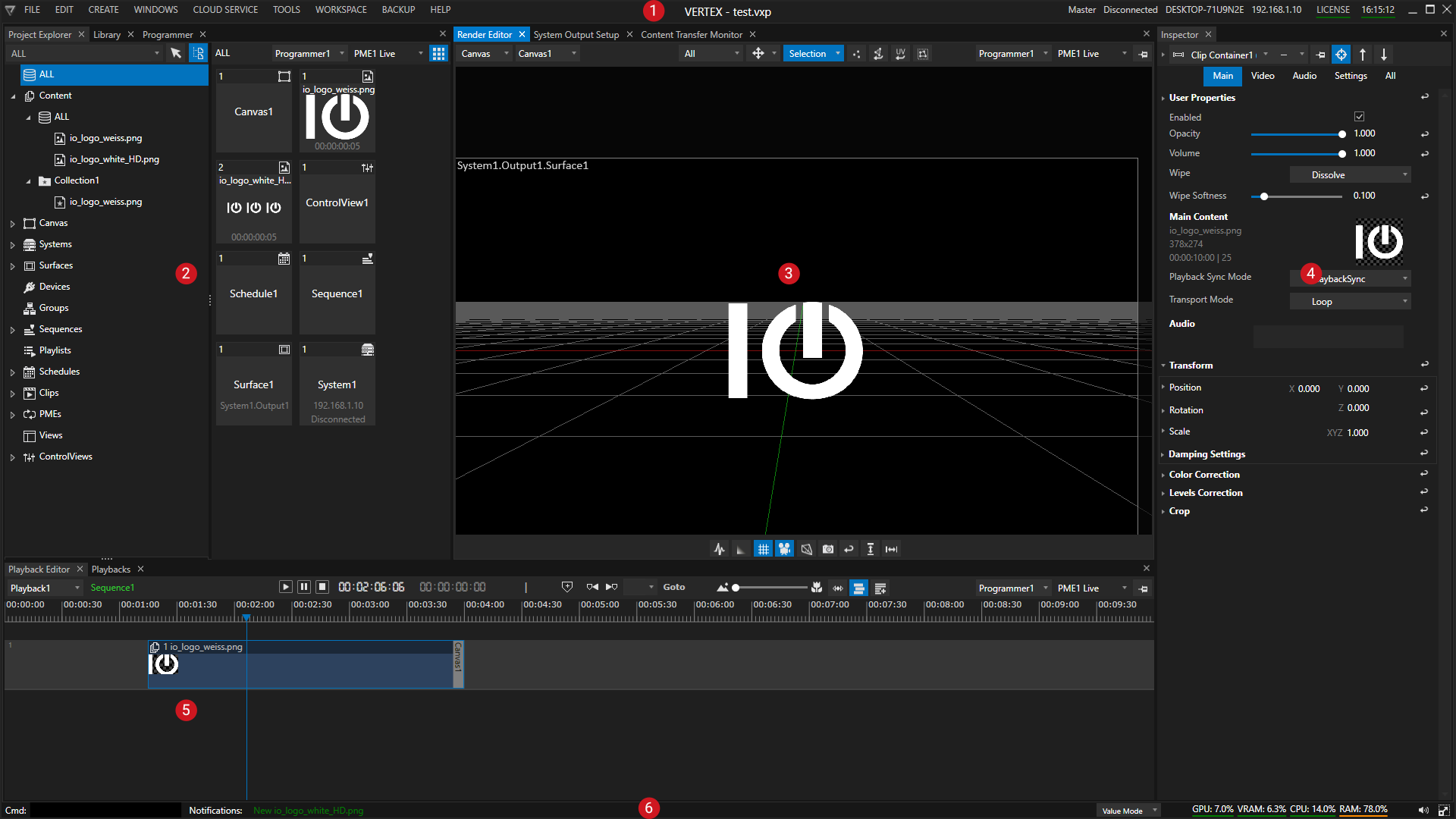Open the CREATE menu
The image size is (1456, 819).
click(103, 10)
